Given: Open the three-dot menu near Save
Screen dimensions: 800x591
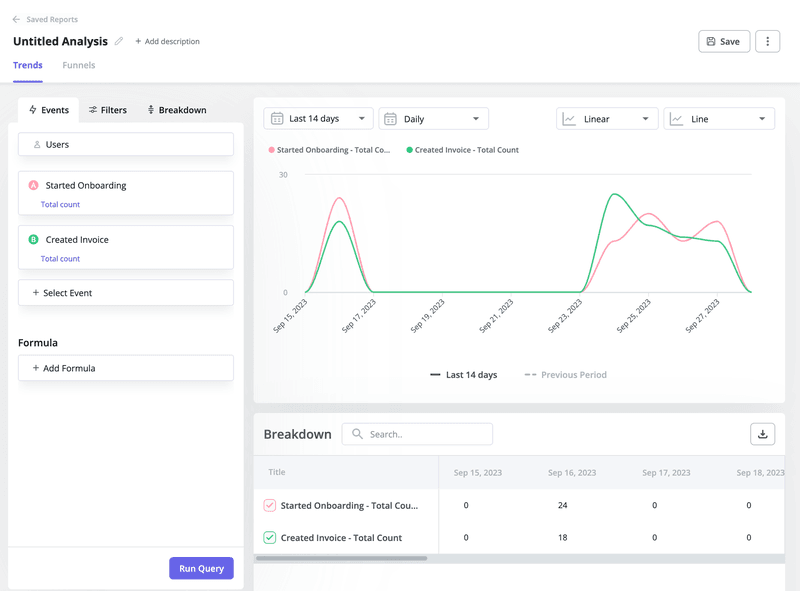Looking at the screenshot, I should click(x=767, y=41).
